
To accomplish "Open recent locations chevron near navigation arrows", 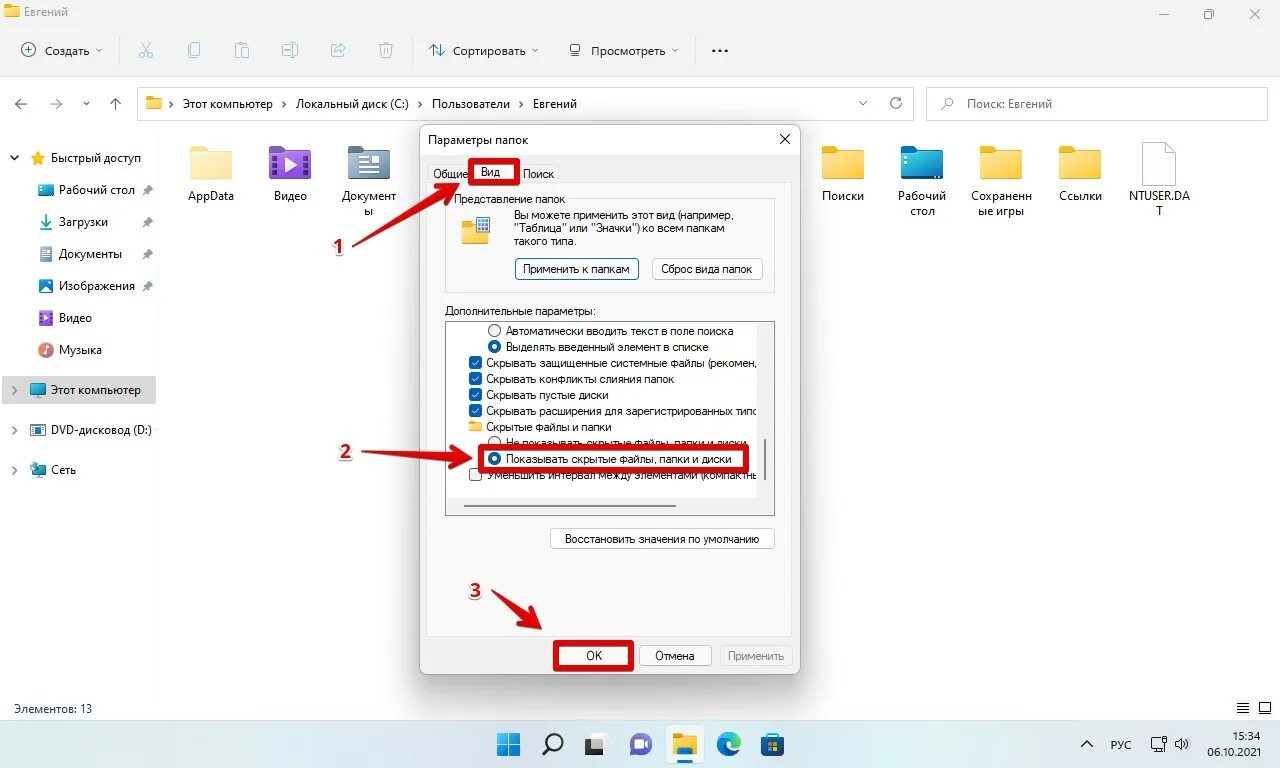I will [86, 103].
